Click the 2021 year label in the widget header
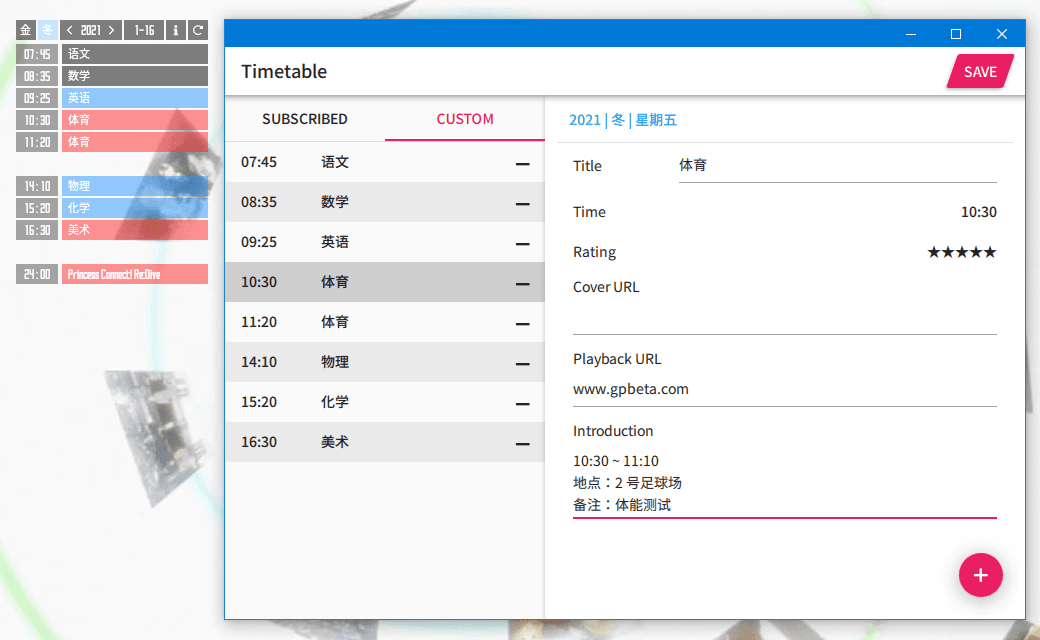This screenshot has width=1040, height=640. [91, 30]
